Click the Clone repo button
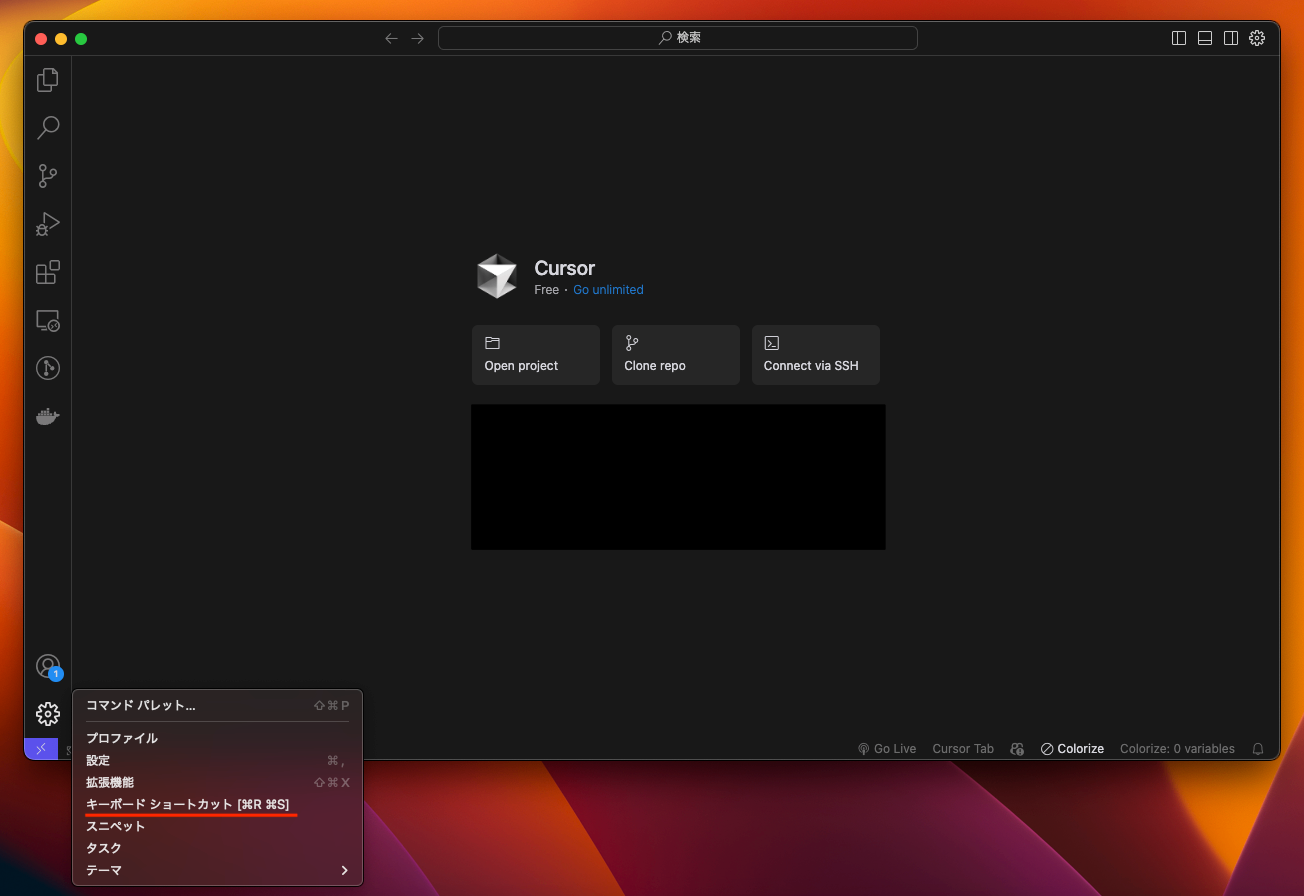The width and height of the screenshot is (1304, 896). tap(675, 354)
